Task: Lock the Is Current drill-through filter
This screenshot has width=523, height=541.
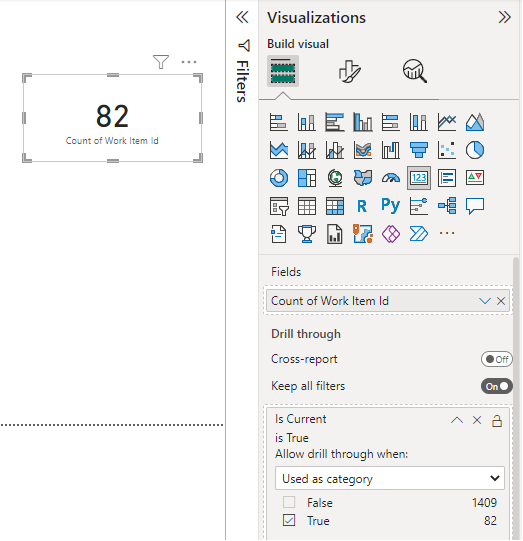Action: pyautogui.click(x=497, y=421)
